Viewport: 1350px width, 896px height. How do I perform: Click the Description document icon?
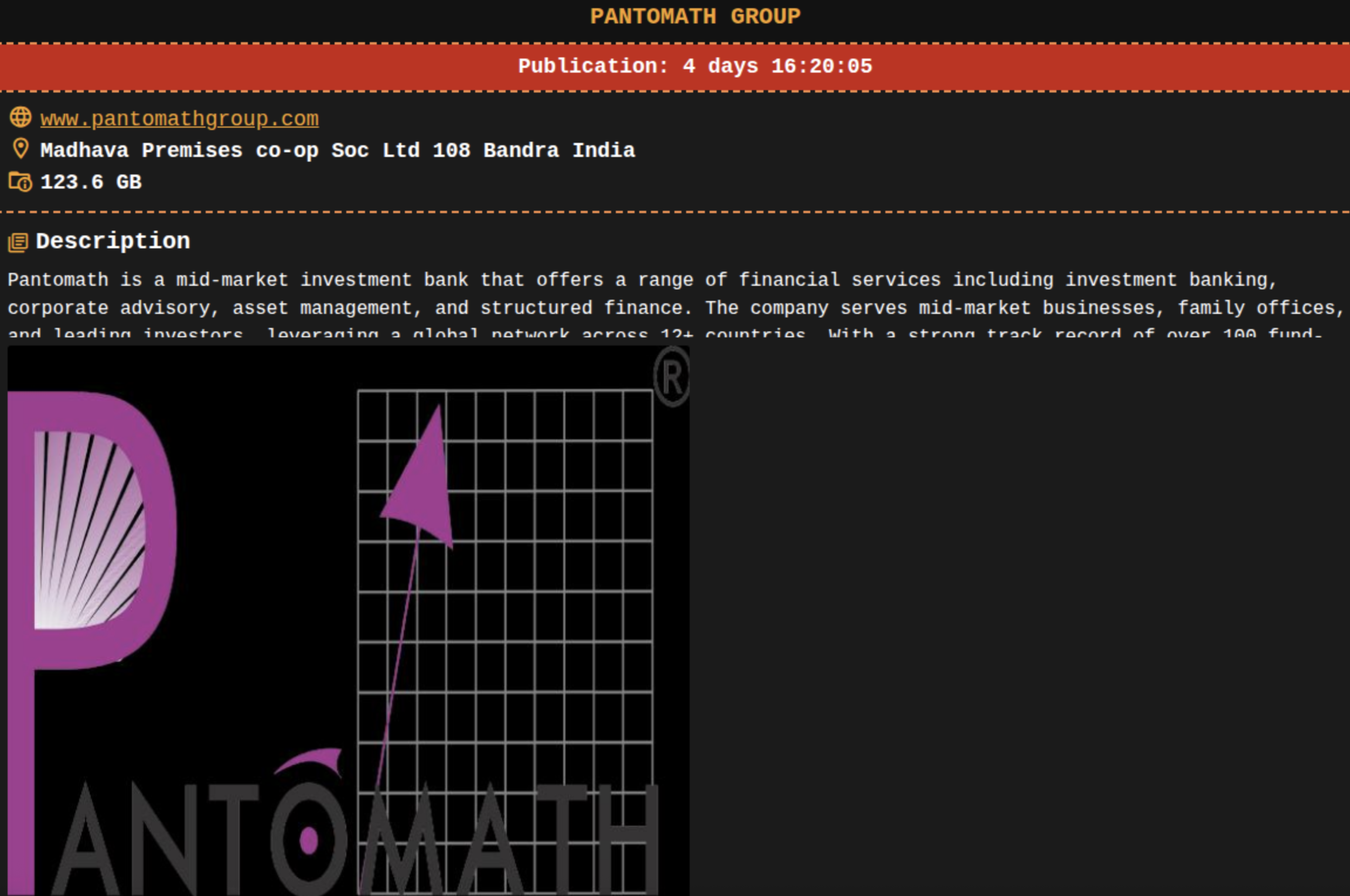[18, 242]
